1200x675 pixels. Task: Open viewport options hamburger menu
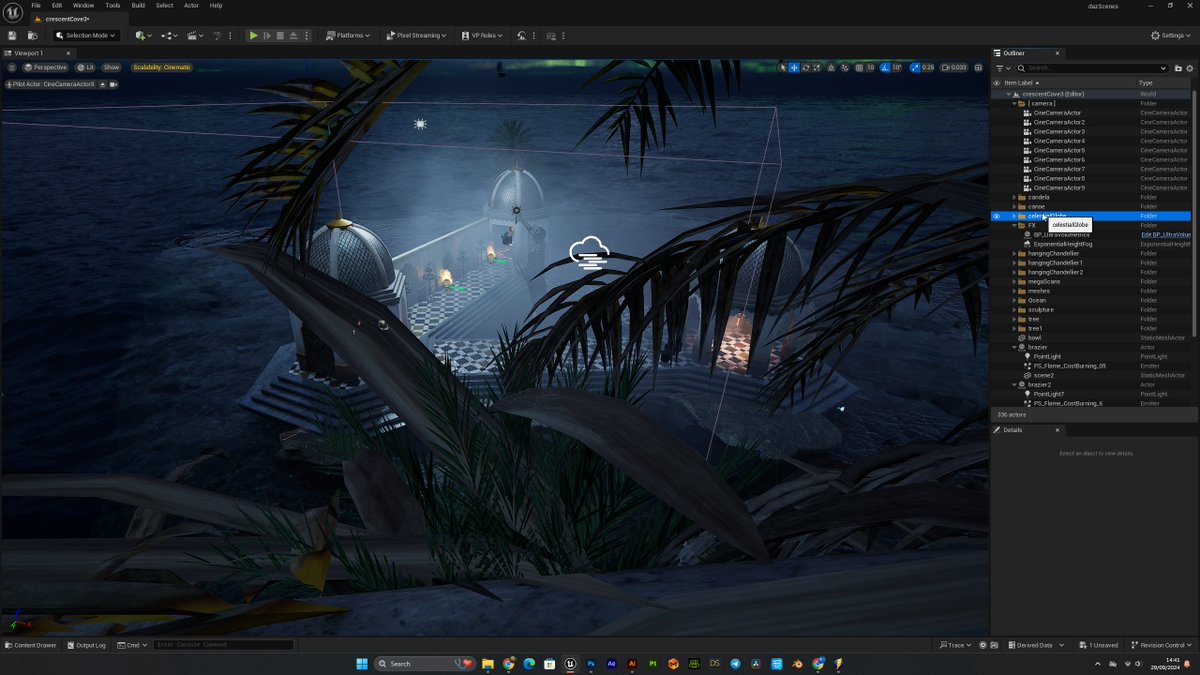pyautogui.click(x=12, y=67)
